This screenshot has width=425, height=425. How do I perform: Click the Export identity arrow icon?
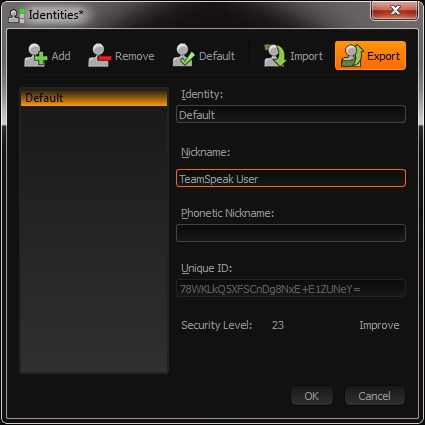[x=352, y=55]
